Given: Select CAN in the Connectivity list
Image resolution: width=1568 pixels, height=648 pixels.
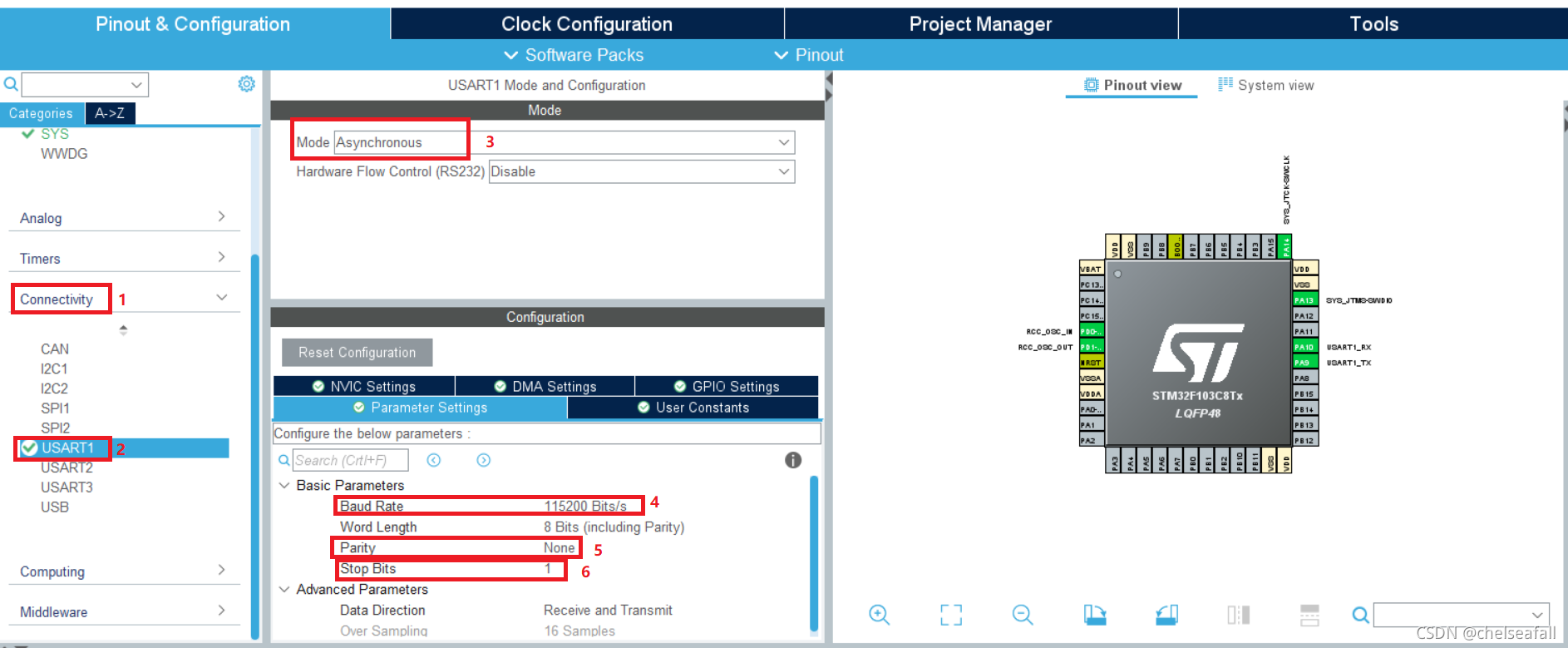Looking at the screenshot, I should pyautogui.click(x=55, y=349).
